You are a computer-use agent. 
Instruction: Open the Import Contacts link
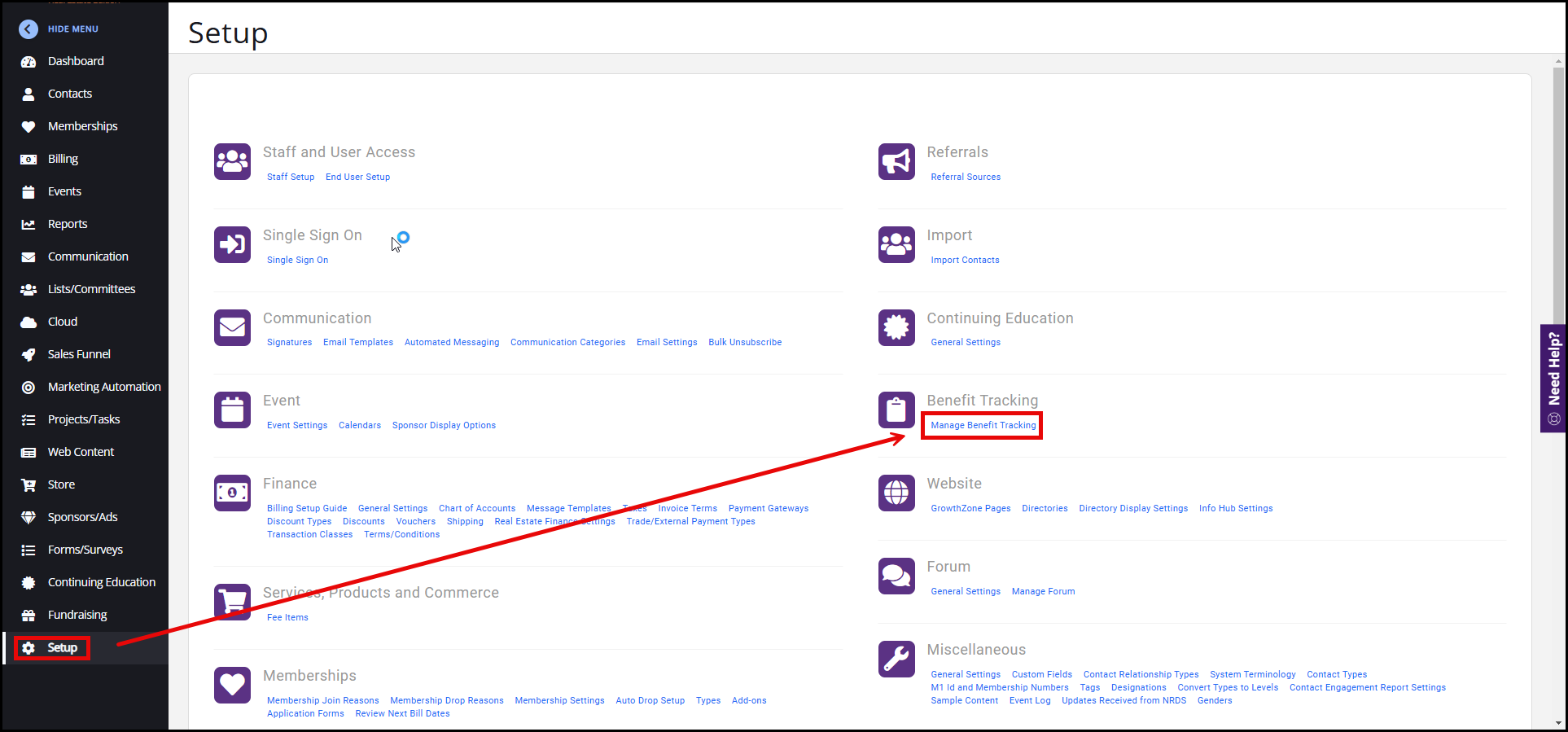tap(965, 260)
